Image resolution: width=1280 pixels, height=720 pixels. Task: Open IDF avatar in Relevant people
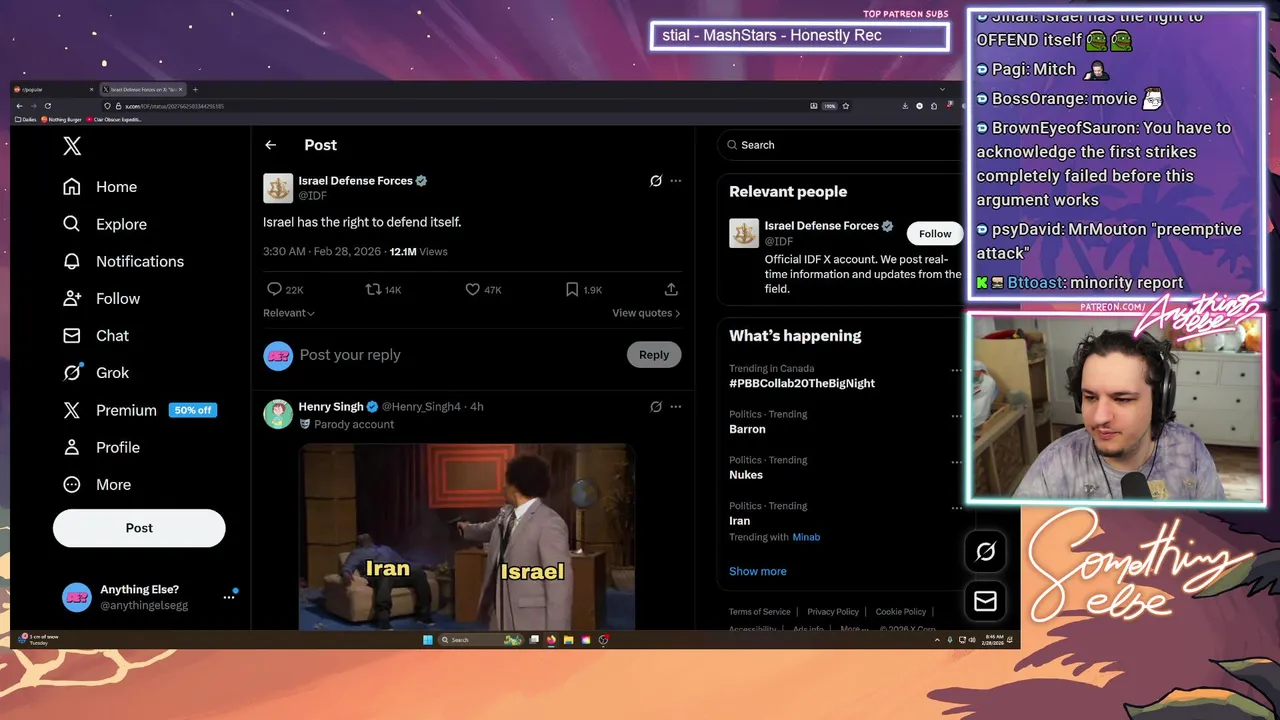coord(744,233)
